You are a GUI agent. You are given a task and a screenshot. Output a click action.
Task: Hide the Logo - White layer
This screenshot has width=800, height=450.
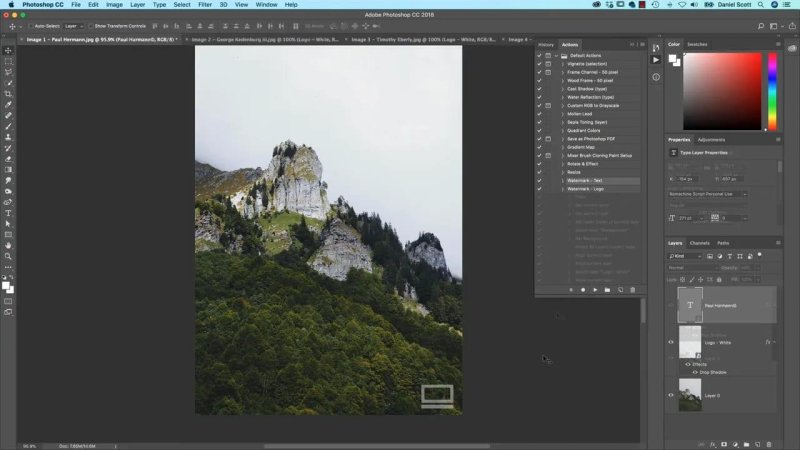click(x=671, y=342)
